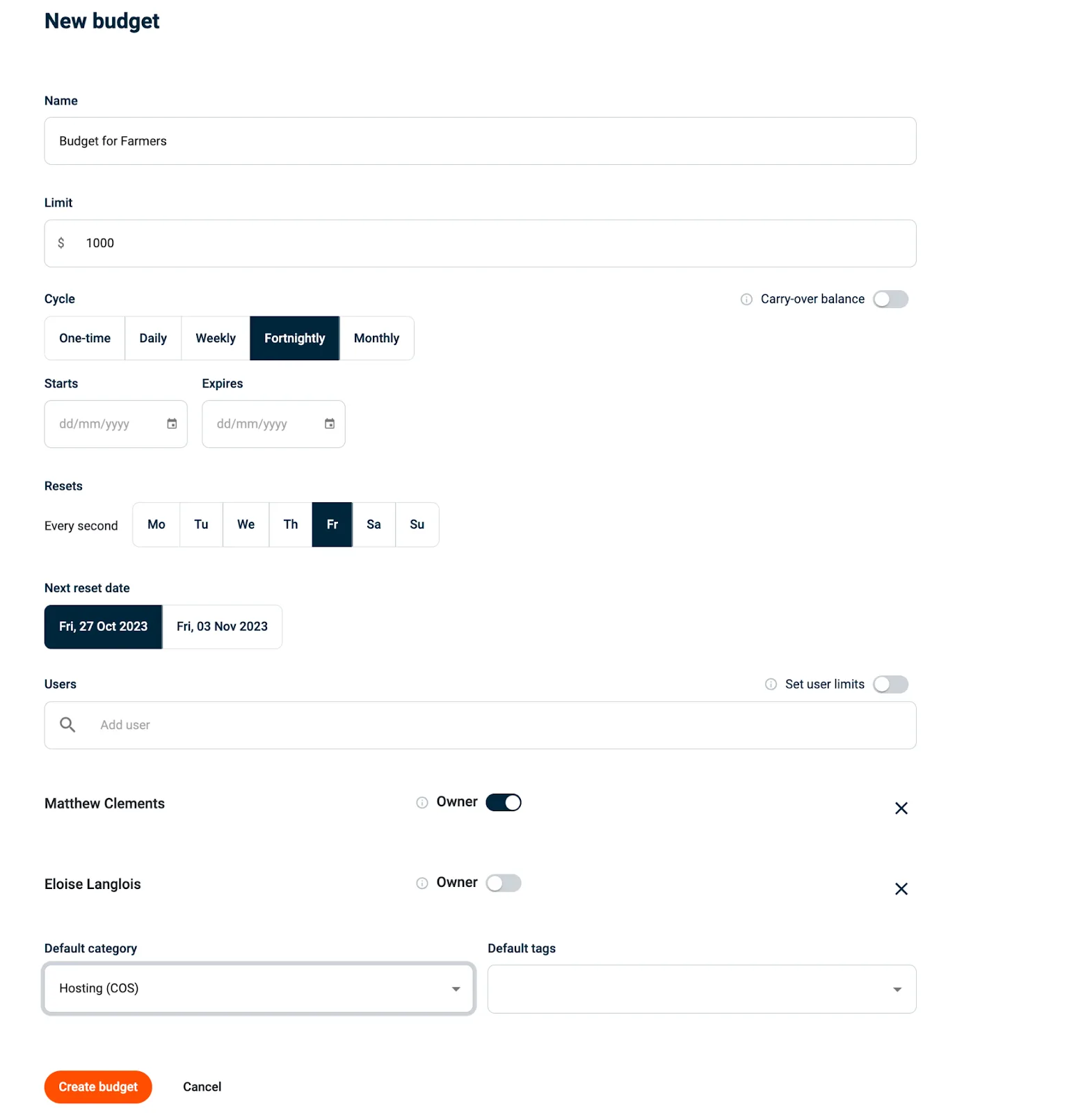
Task: Click the New budget heading
Action: click(102, 21)
